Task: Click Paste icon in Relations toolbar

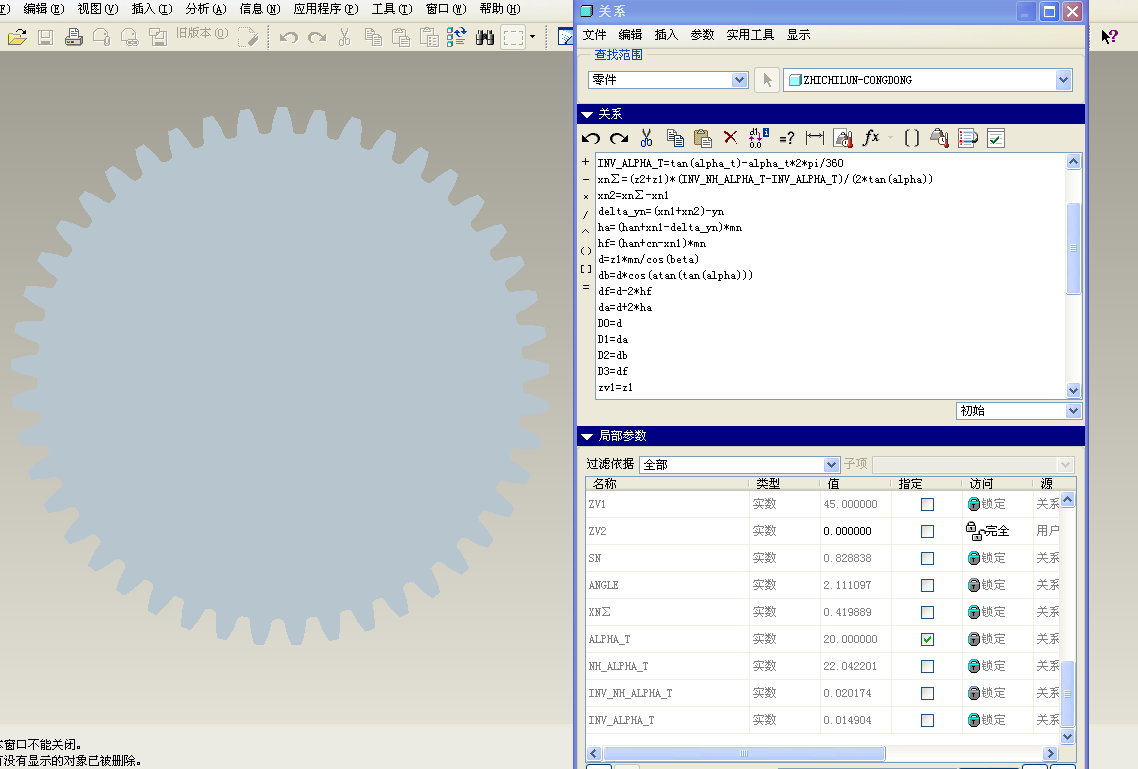Action: click(x=703, y=138)
